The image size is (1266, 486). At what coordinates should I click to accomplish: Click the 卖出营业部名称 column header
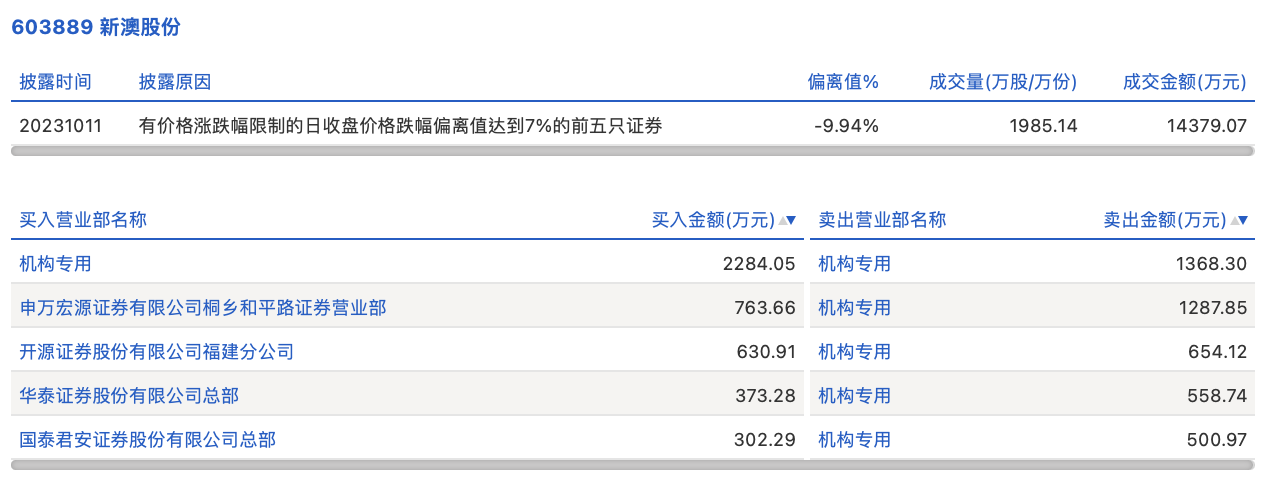[882, 220]
